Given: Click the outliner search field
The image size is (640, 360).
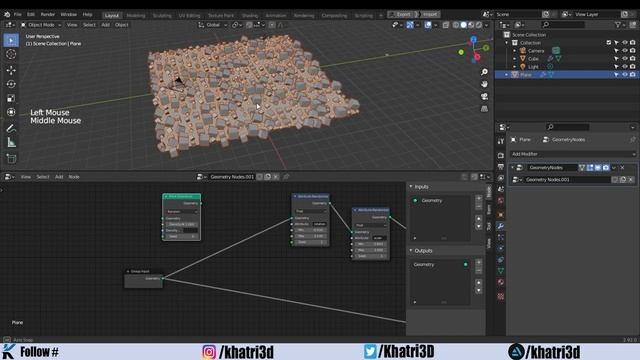Looking at the screenshot, I should pyautogui.click(x=563, y=25).
